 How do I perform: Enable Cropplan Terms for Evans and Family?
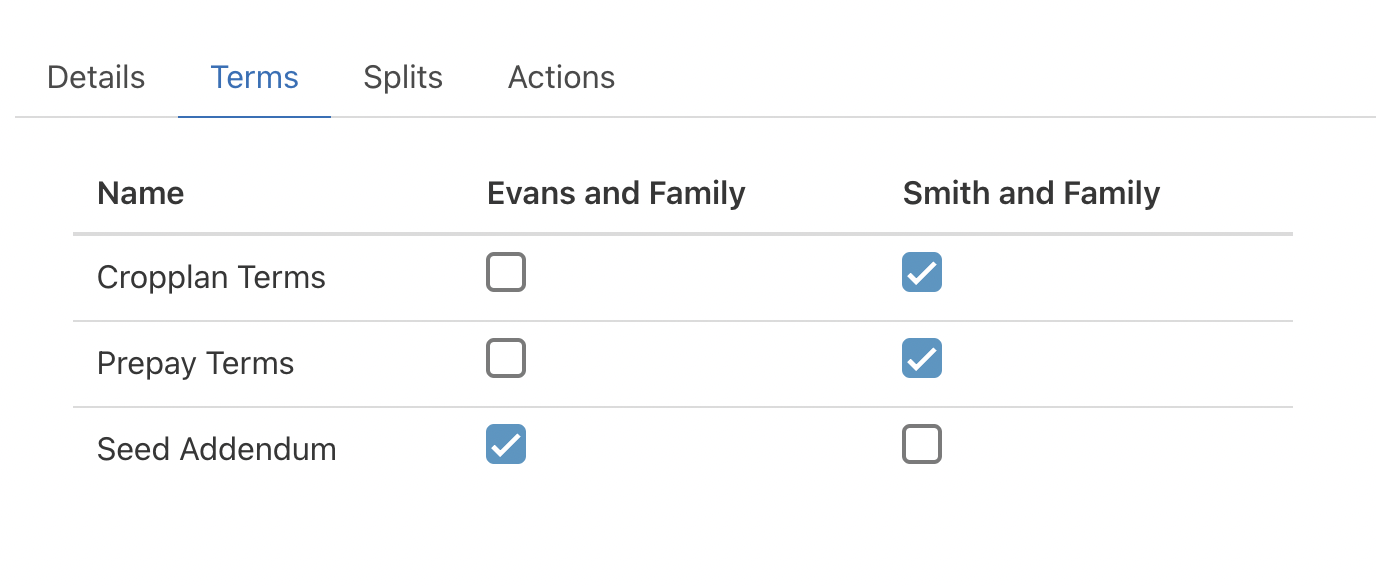(506, 272)
